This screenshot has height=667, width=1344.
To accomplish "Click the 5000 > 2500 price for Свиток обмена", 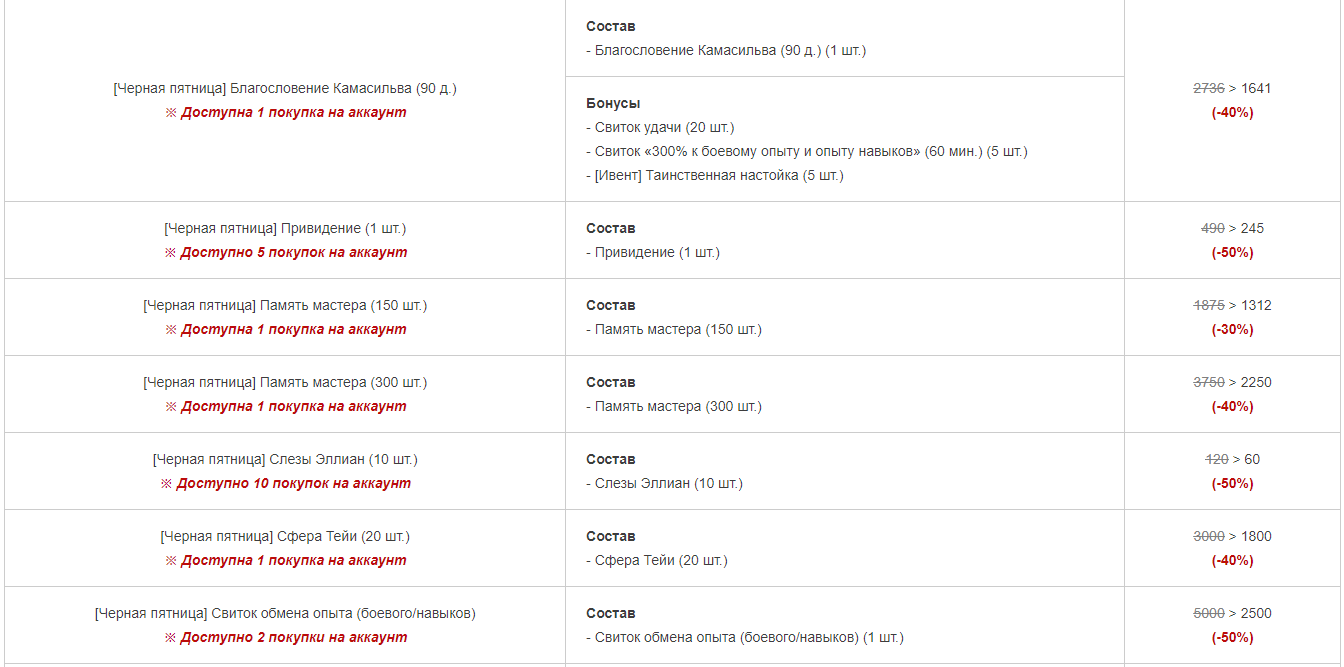I will pyautogui.click(x=1232, y=613).
